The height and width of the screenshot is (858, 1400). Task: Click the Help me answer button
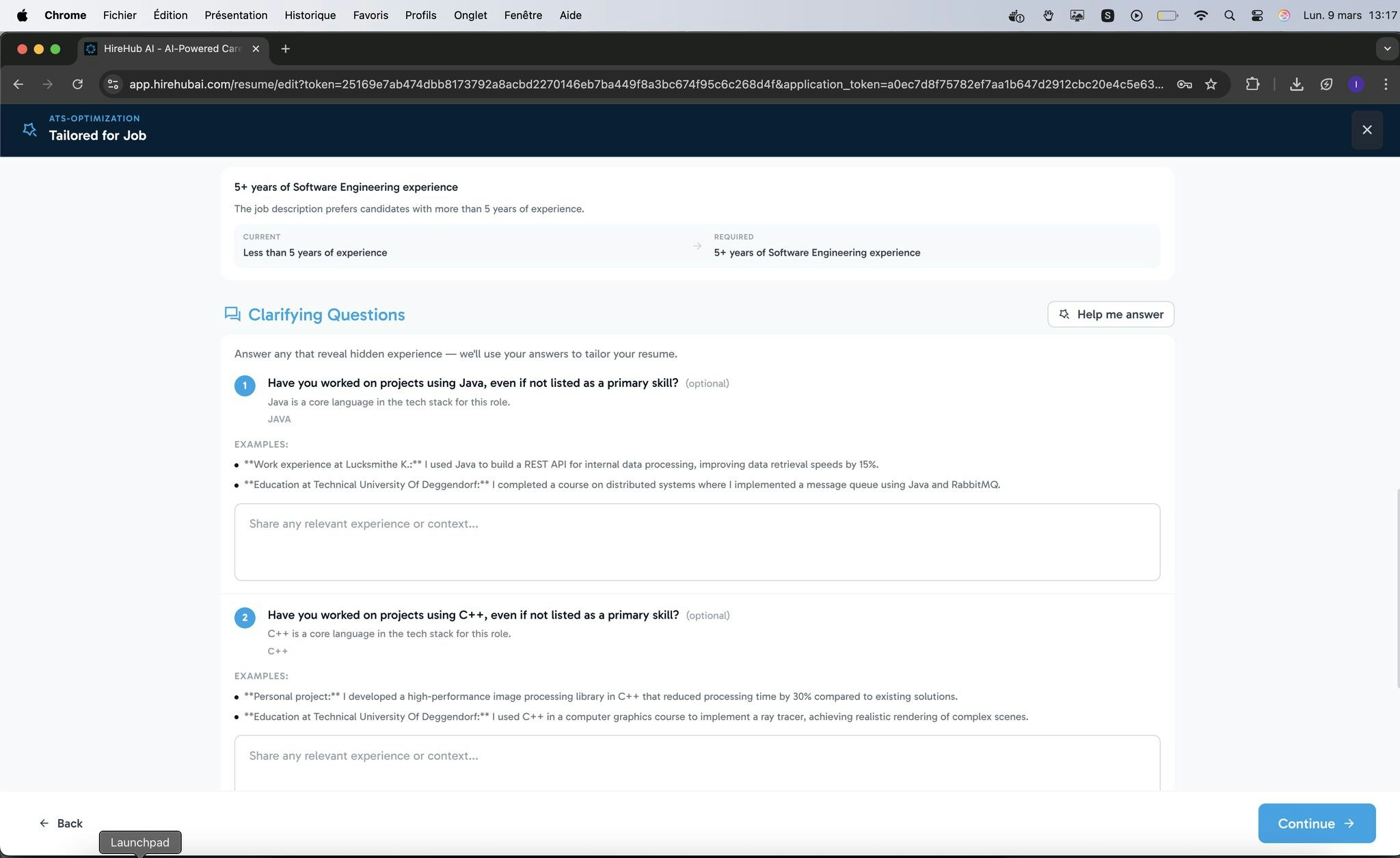[1110, 314]
